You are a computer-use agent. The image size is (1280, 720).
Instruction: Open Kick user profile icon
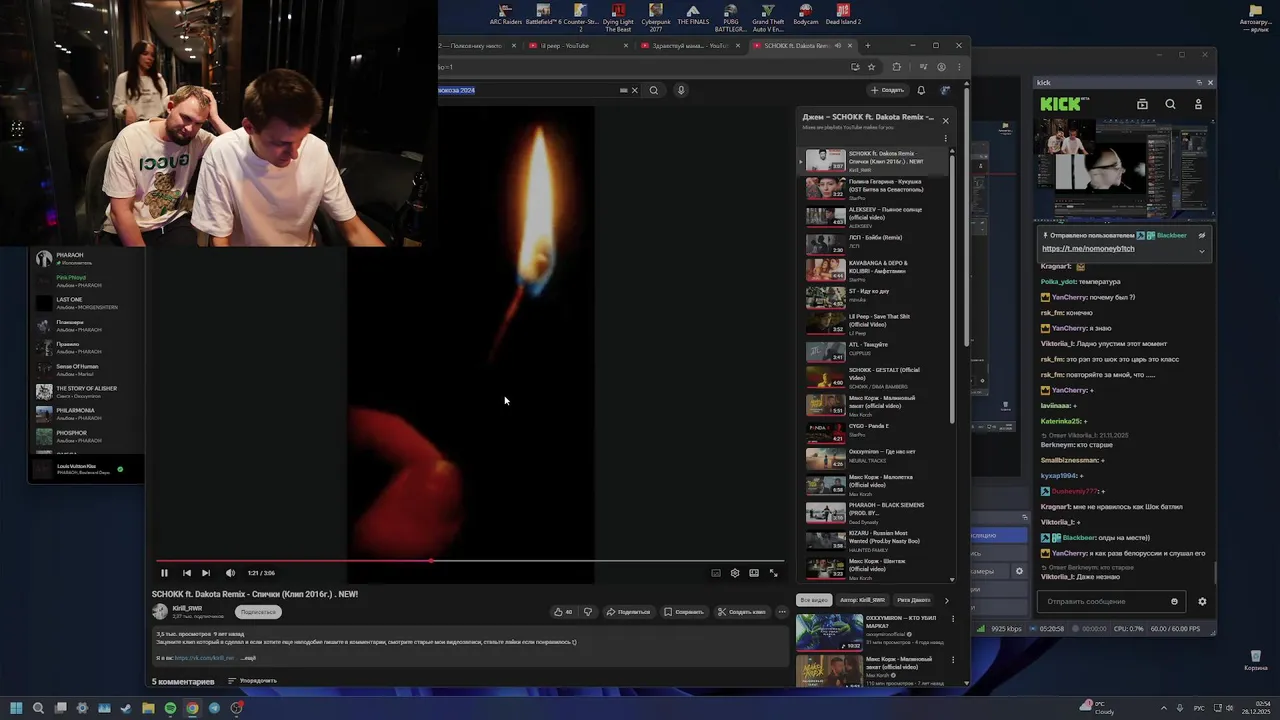tap(1198, 104)
